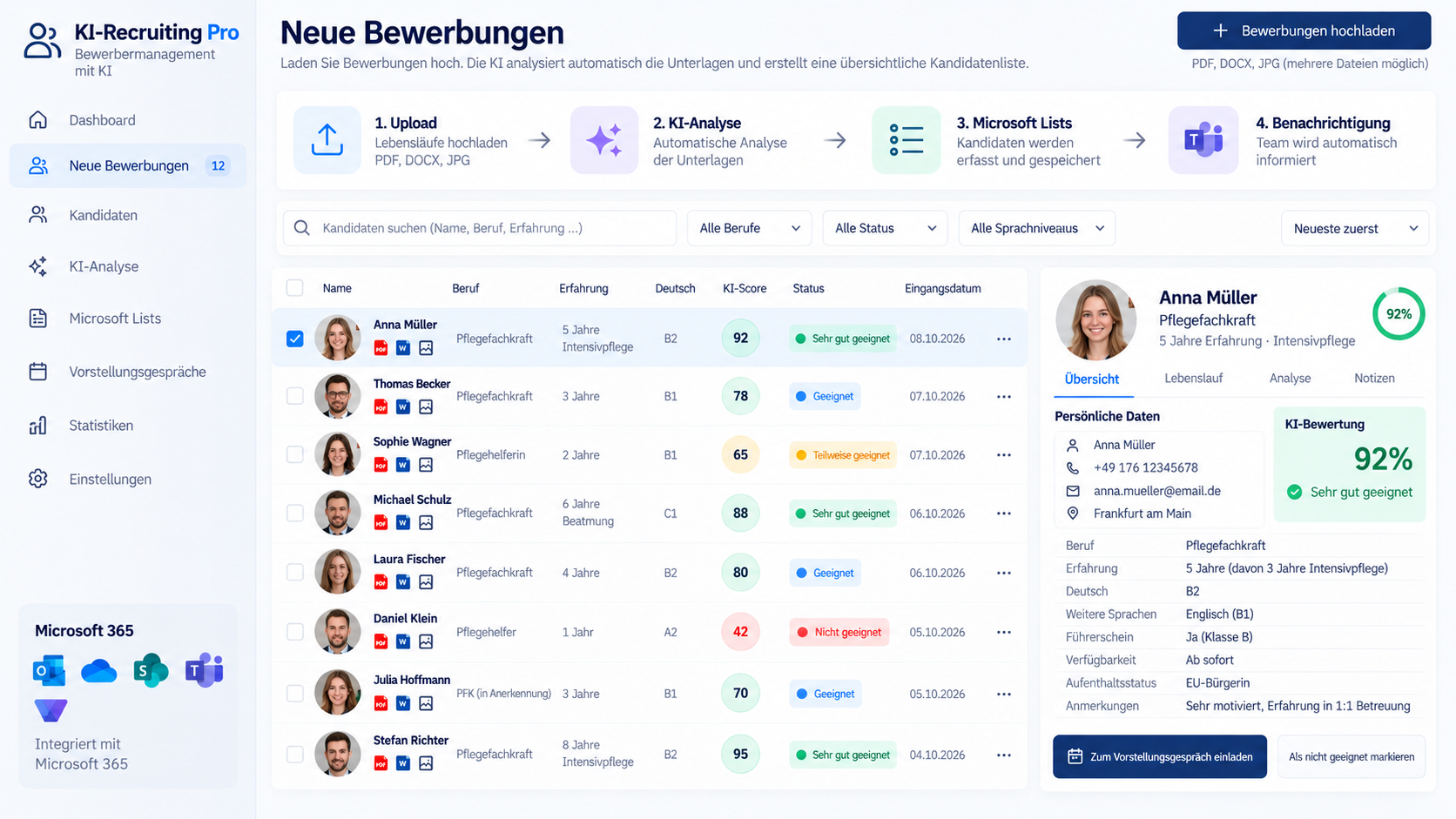
Task: Open the Alle Berufe dropdown
Action: point(750,228)
